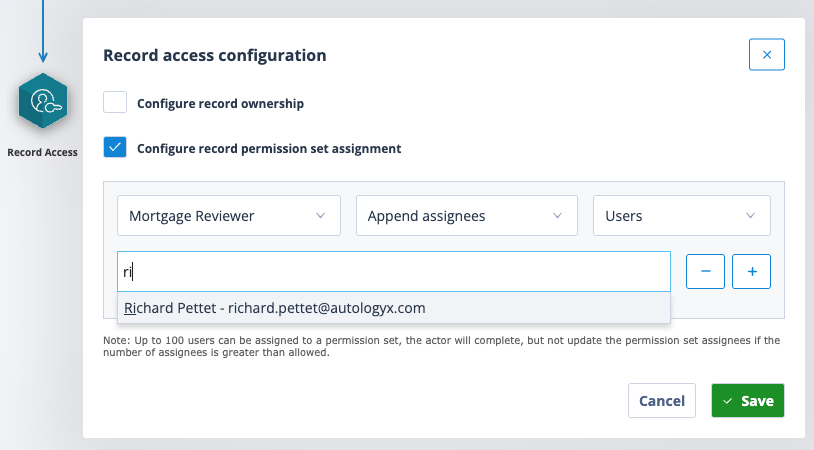Click 'Configure record permission set assignment' label

coord(269,149)
